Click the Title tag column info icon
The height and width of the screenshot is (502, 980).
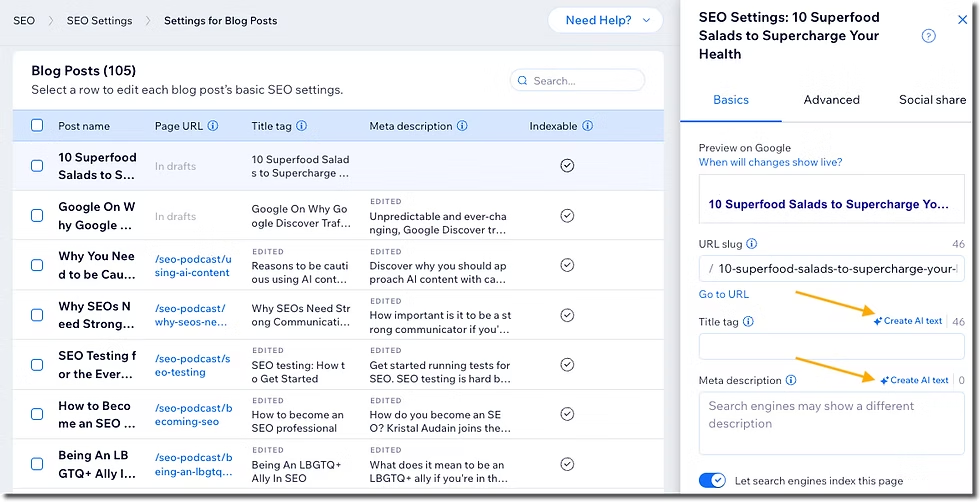(301, 126)
